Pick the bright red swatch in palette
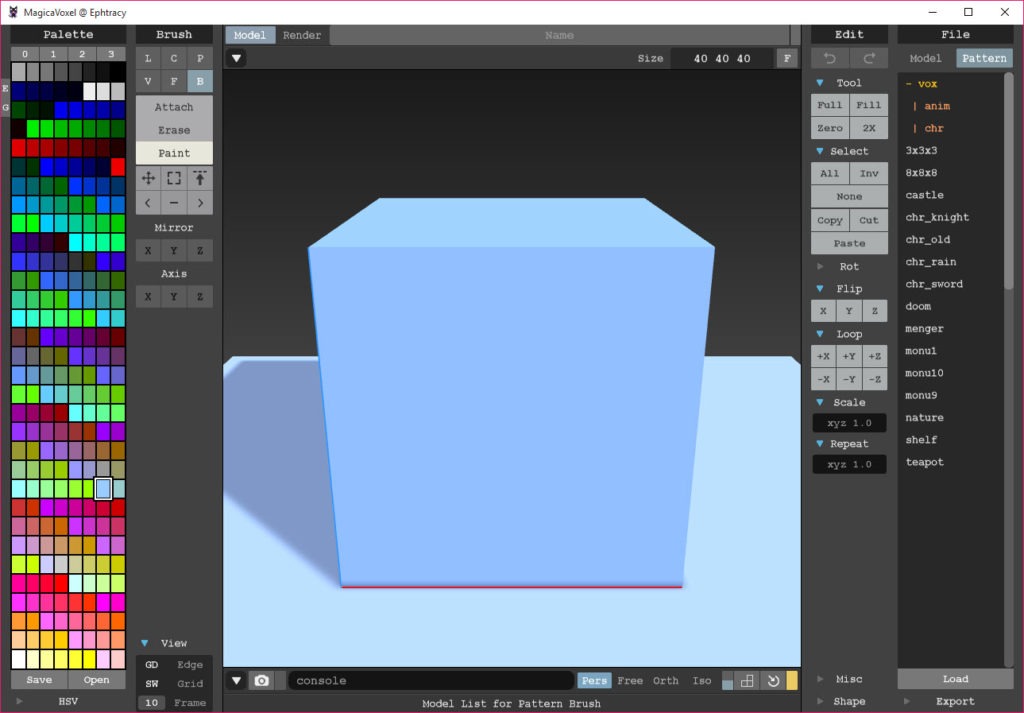1024x713 pixels. click(118, 167)
